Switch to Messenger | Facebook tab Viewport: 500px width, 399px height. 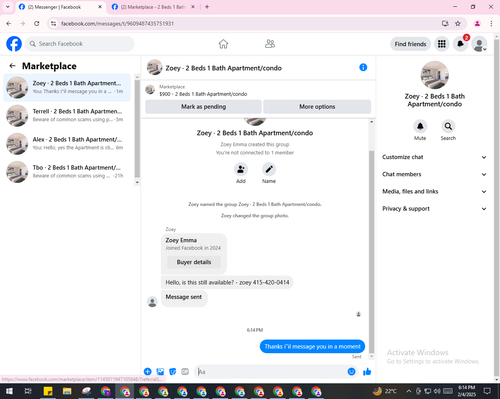61,7
